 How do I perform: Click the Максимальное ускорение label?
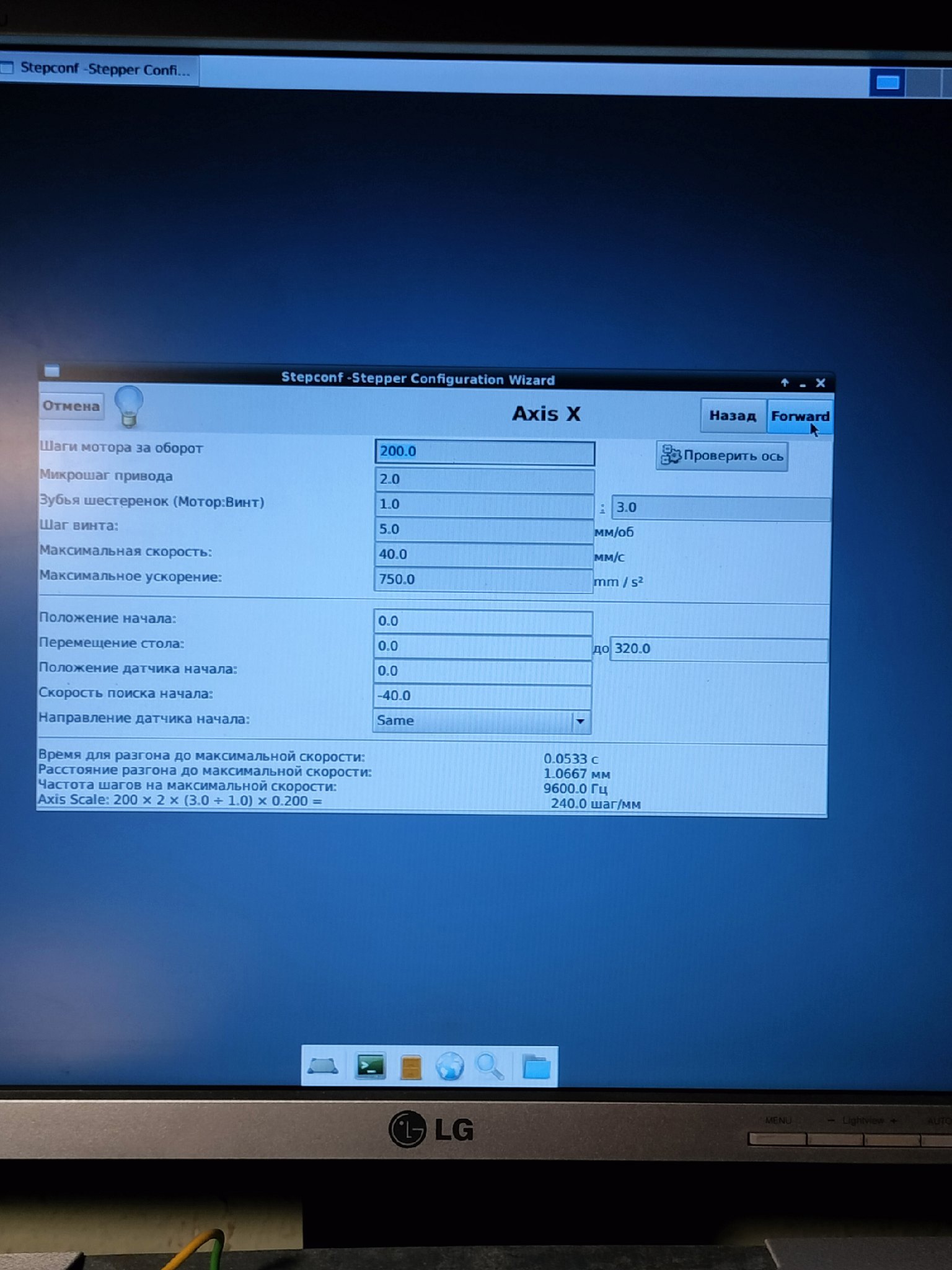[131, 576]
